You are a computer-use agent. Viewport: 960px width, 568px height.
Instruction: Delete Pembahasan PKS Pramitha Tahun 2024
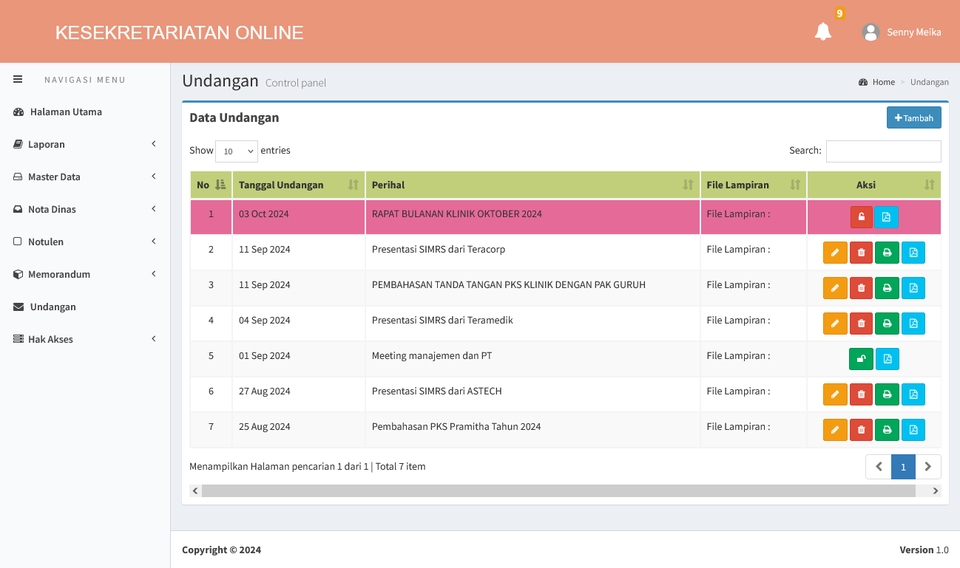[x=861, y=430]
